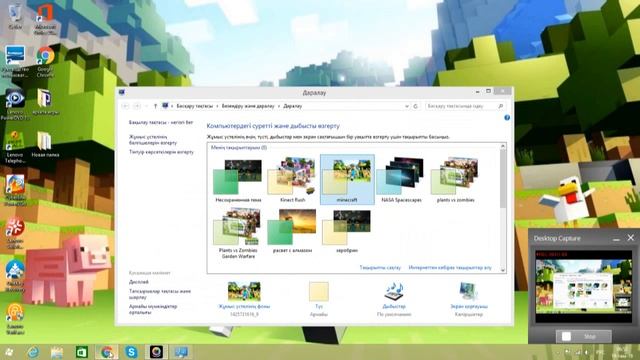Open the green Store app on the taskbar
Viewport: 640px width, 360px height.
(82, 352)
